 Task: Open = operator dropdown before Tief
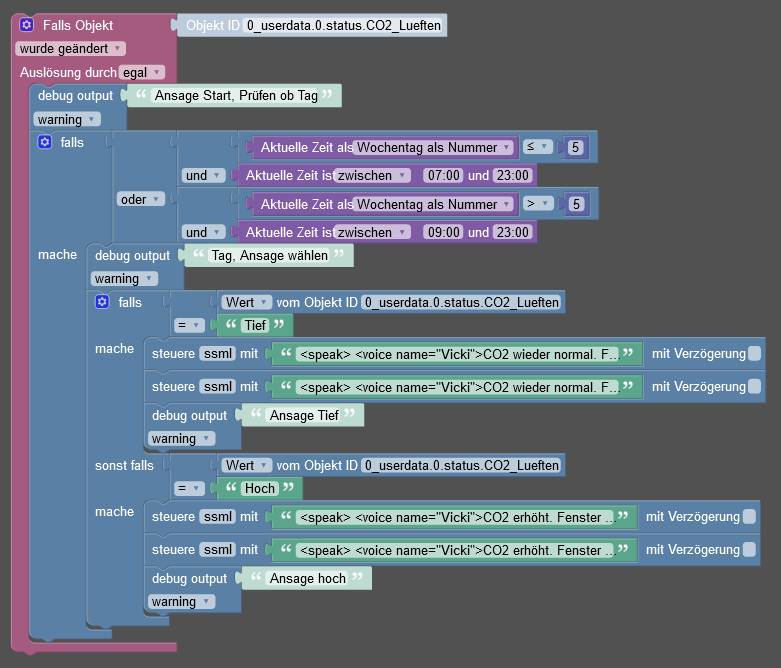pyautogui.click(x=189, y=325)
